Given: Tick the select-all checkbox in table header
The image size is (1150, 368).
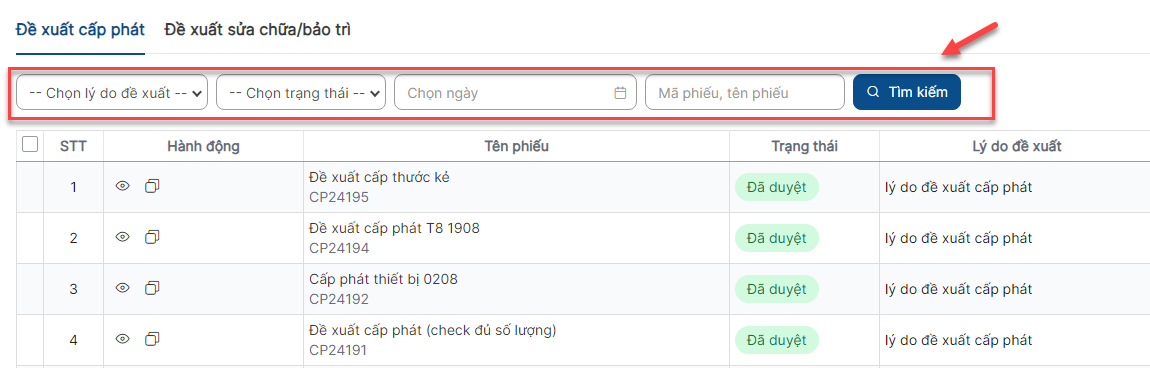Looking at the screenshot, I should coord(30,145).
